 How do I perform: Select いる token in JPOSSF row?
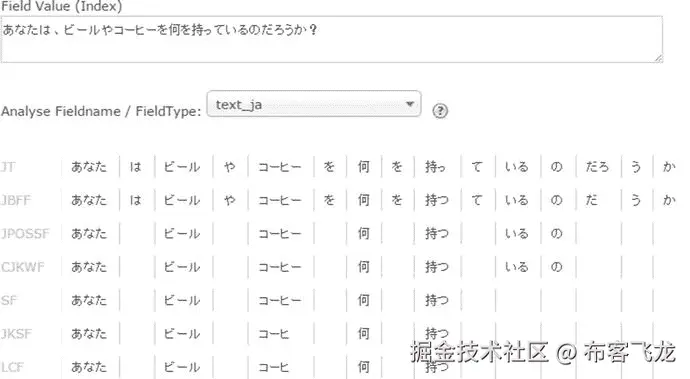click(x=517, y=233)
